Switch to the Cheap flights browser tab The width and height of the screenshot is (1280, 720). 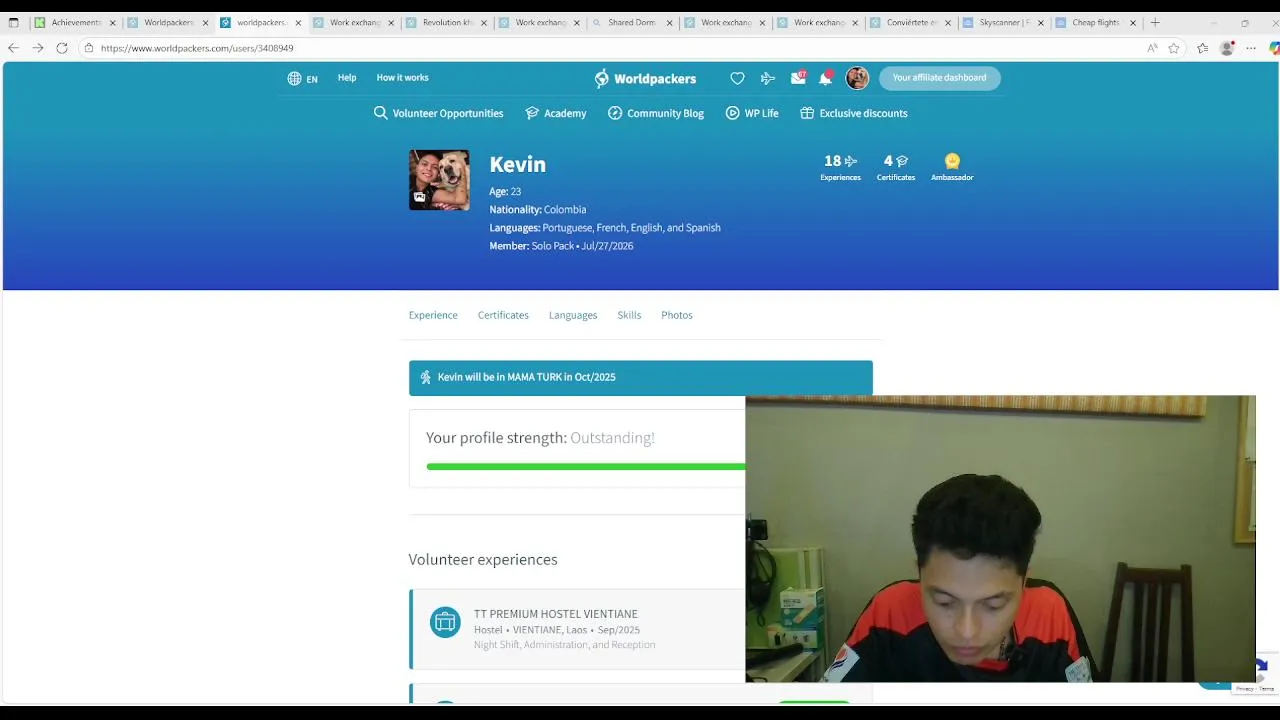1096,22
